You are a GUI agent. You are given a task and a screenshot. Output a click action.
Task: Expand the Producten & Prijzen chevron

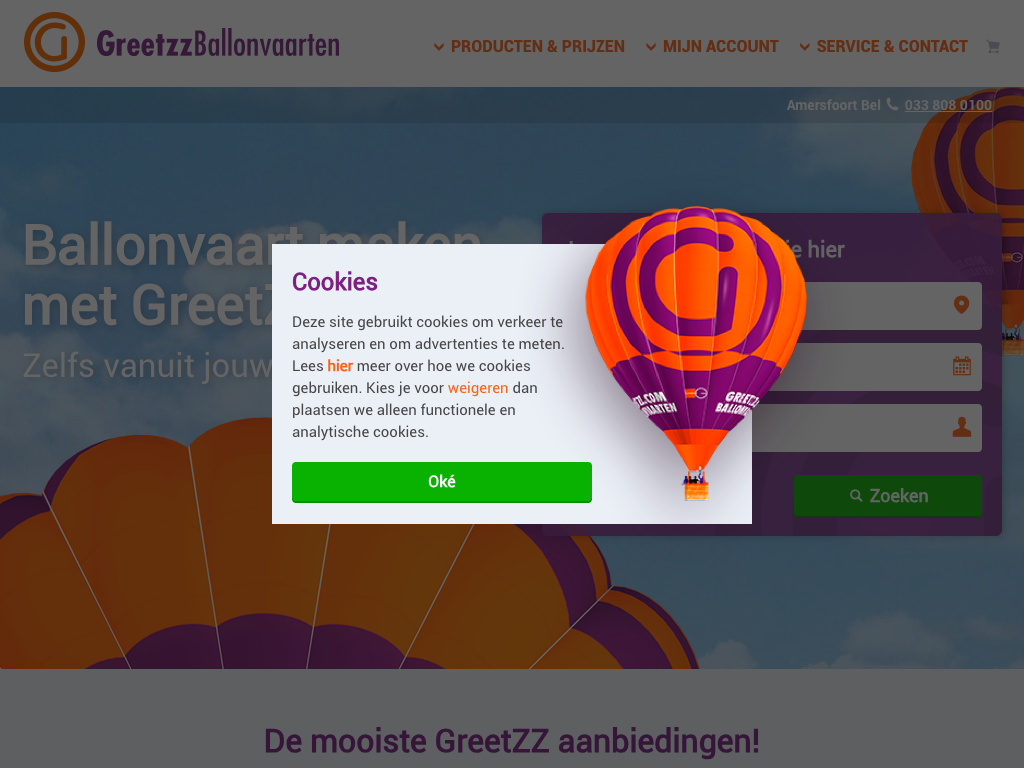pos(439,47)
